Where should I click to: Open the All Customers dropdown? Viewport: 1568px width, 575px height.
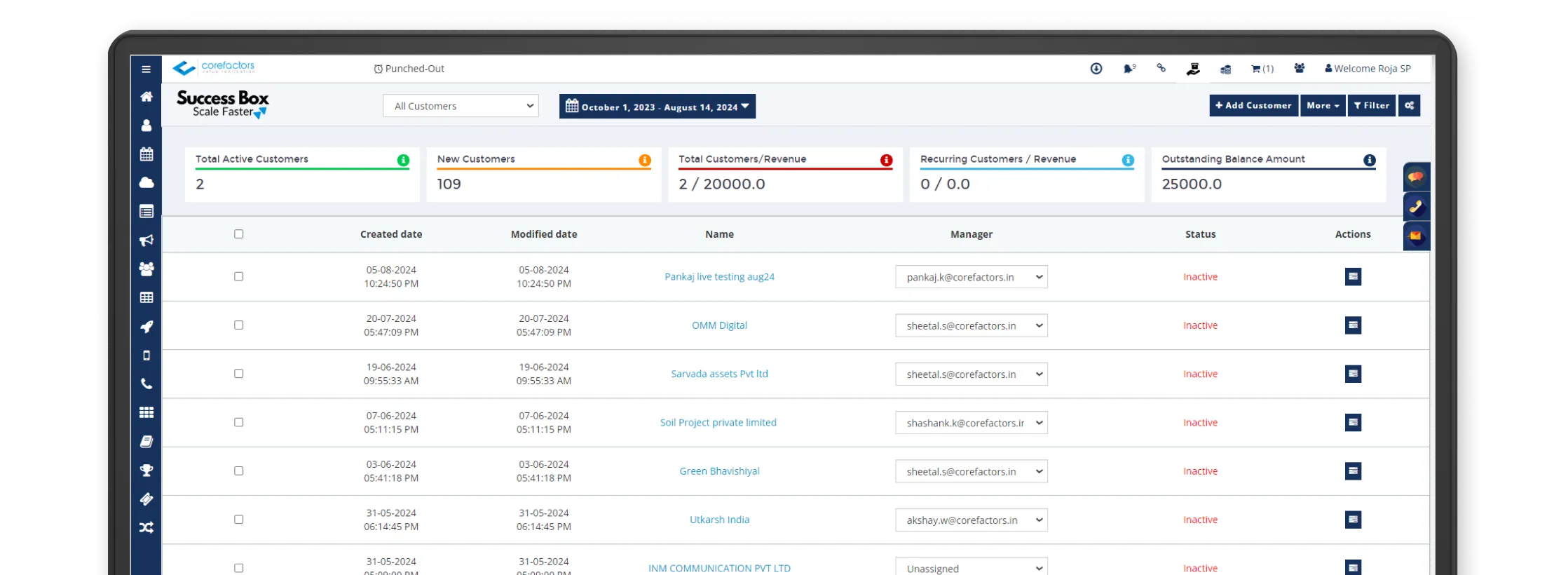(461, 106)
